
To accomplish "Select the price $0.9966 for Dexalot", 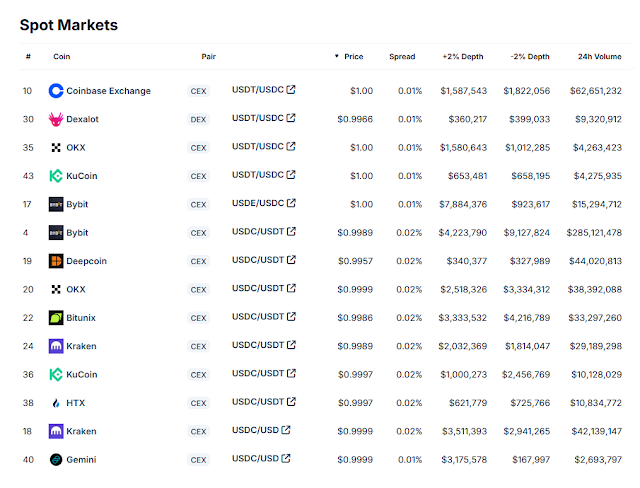I will tap(355, 120).
